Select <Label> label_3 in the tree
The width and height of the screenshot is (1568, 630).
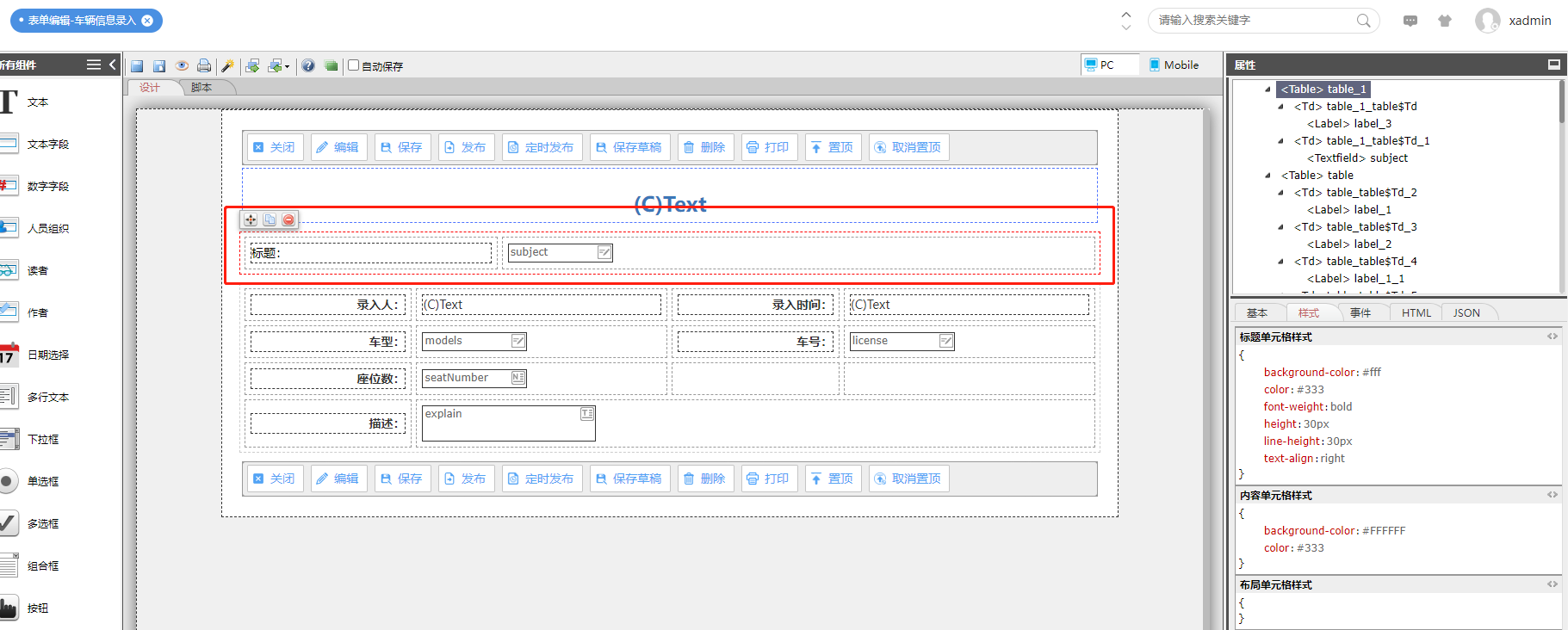[1349, 124]
